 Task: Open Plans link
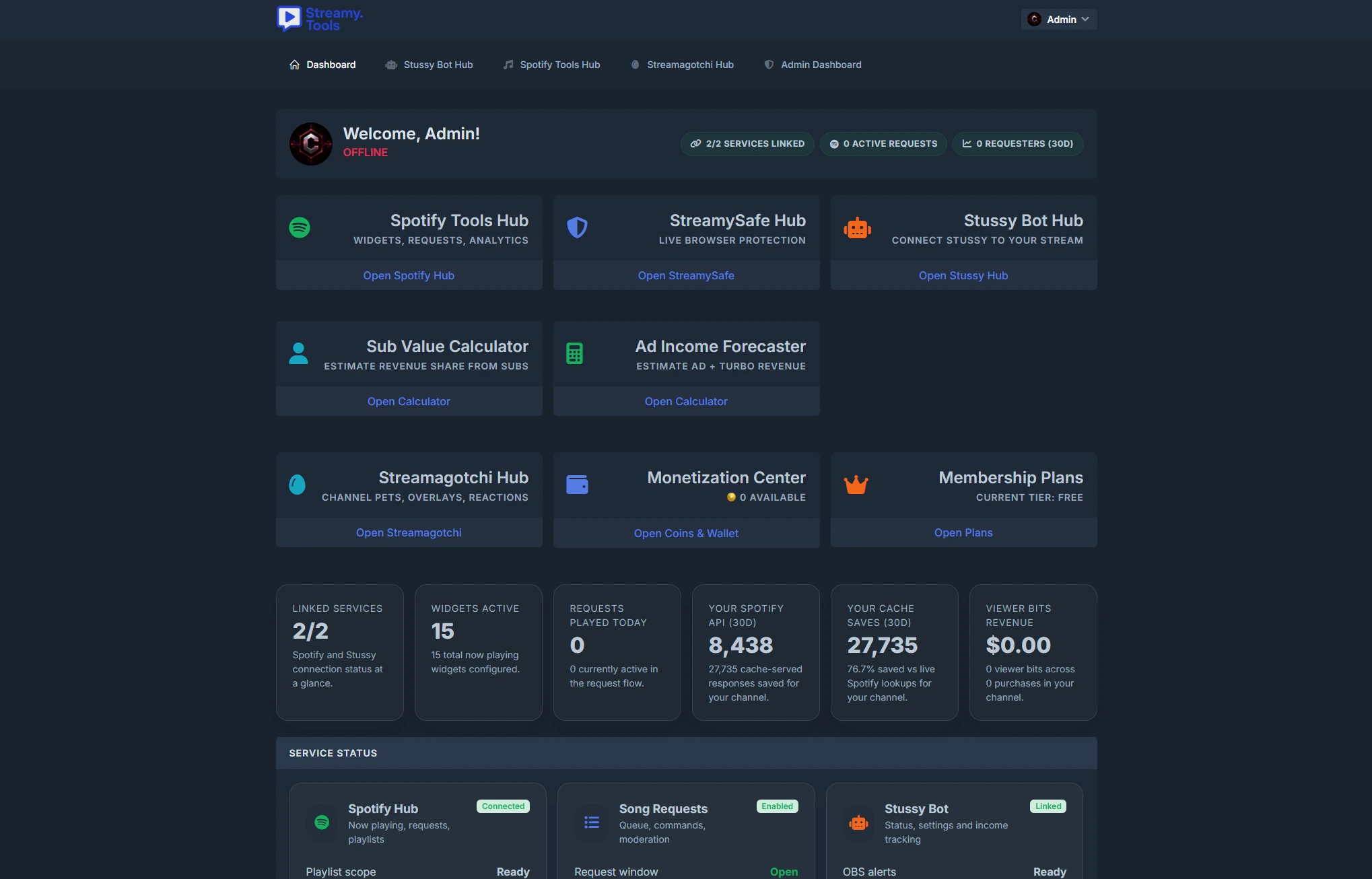point(963,533)
